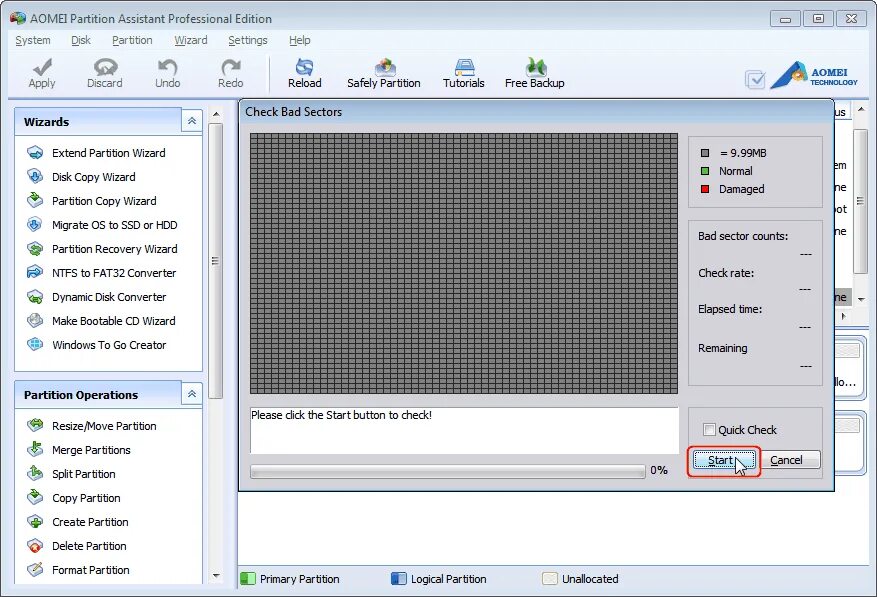Click the Apply toolbar icon
Screen dimensions: 877x597
click(42, 73)
